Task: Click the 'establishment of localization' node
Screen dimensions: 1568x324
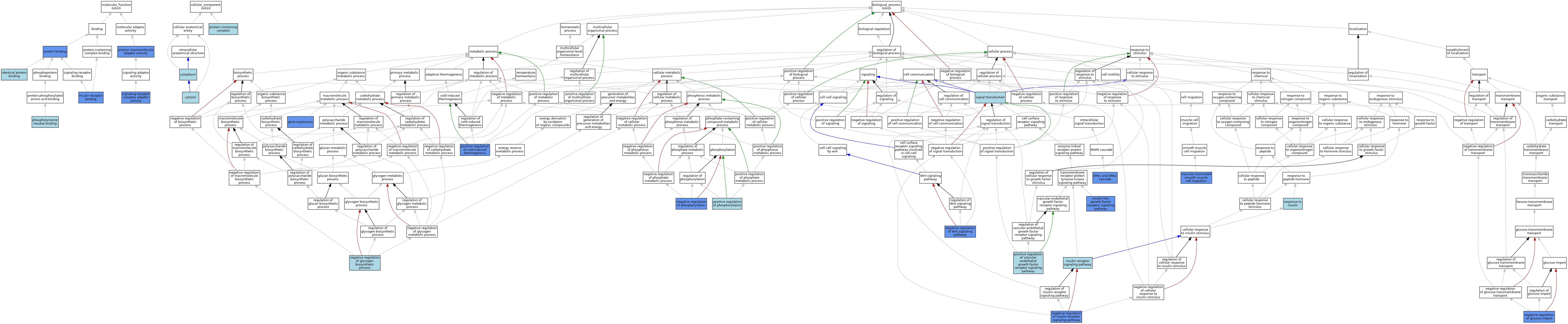Action: point(1458,52)
